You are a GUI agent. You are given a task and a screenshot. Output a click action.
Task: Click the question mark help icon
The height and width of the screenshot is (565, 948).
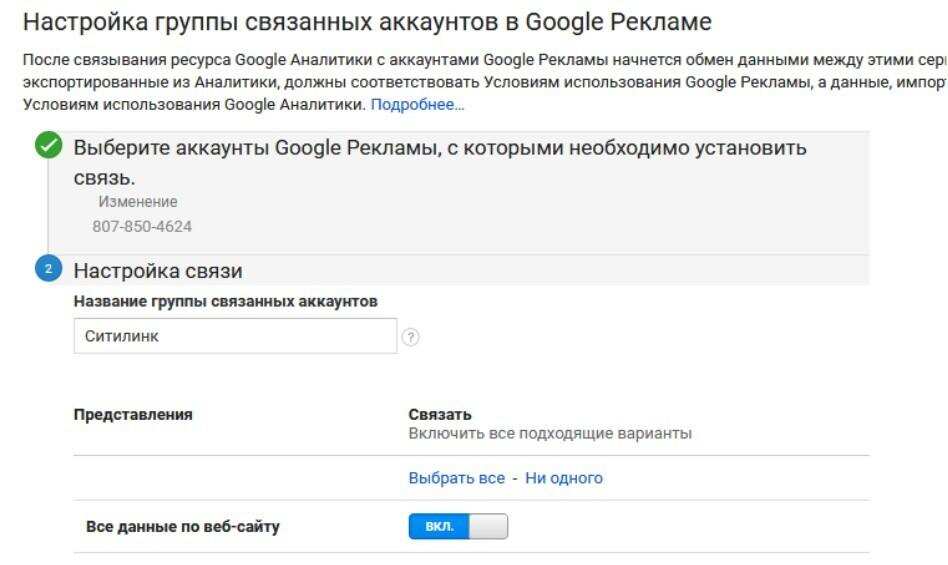point(410,337)
